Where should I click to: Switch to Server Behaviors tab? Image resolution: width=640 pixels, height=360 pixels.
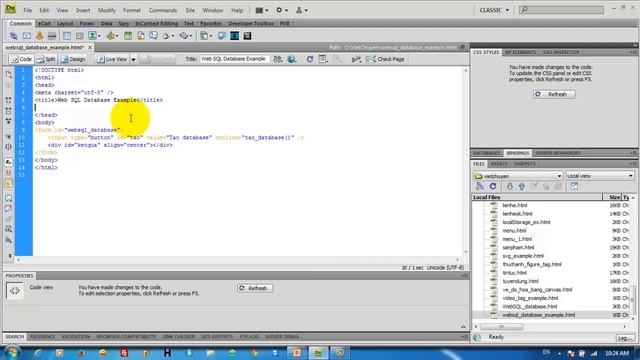558,153
